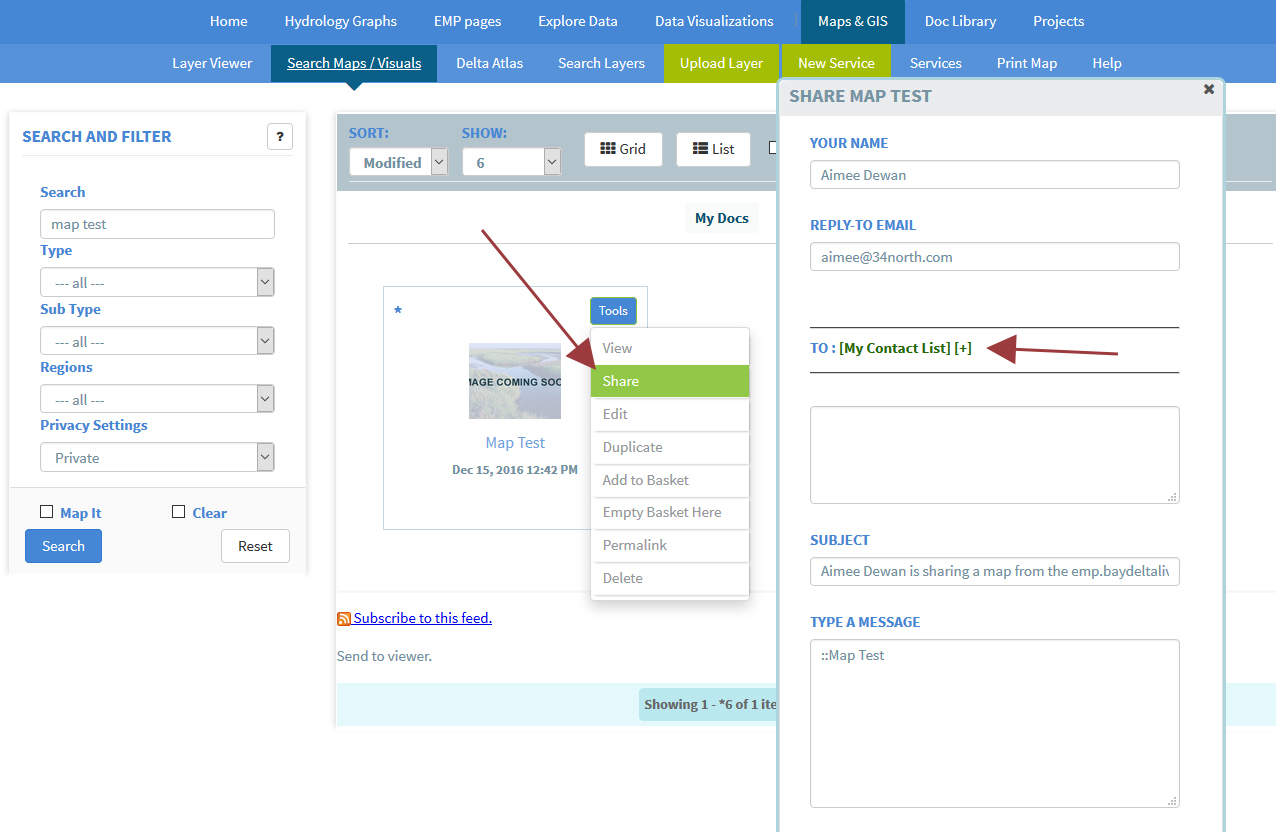Image resolution: width=1276 pixels, height=832 pixels.
Task: Switch to List view
Action: (713, 149)
